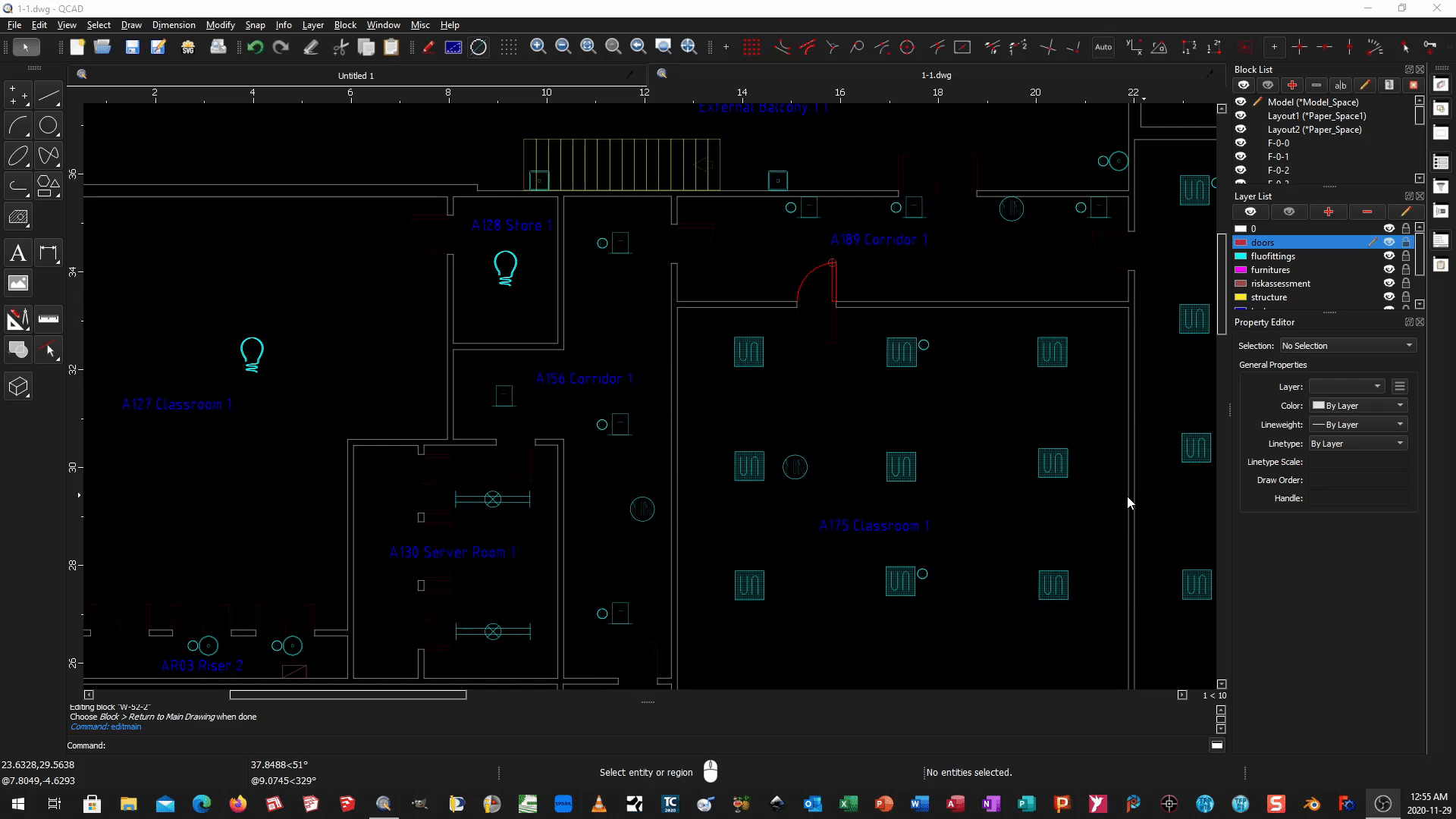The width and height of the screenshot is (1456, 819).
Task: Click the riskassessment layer color swatch
Action: click(1241, 284)
